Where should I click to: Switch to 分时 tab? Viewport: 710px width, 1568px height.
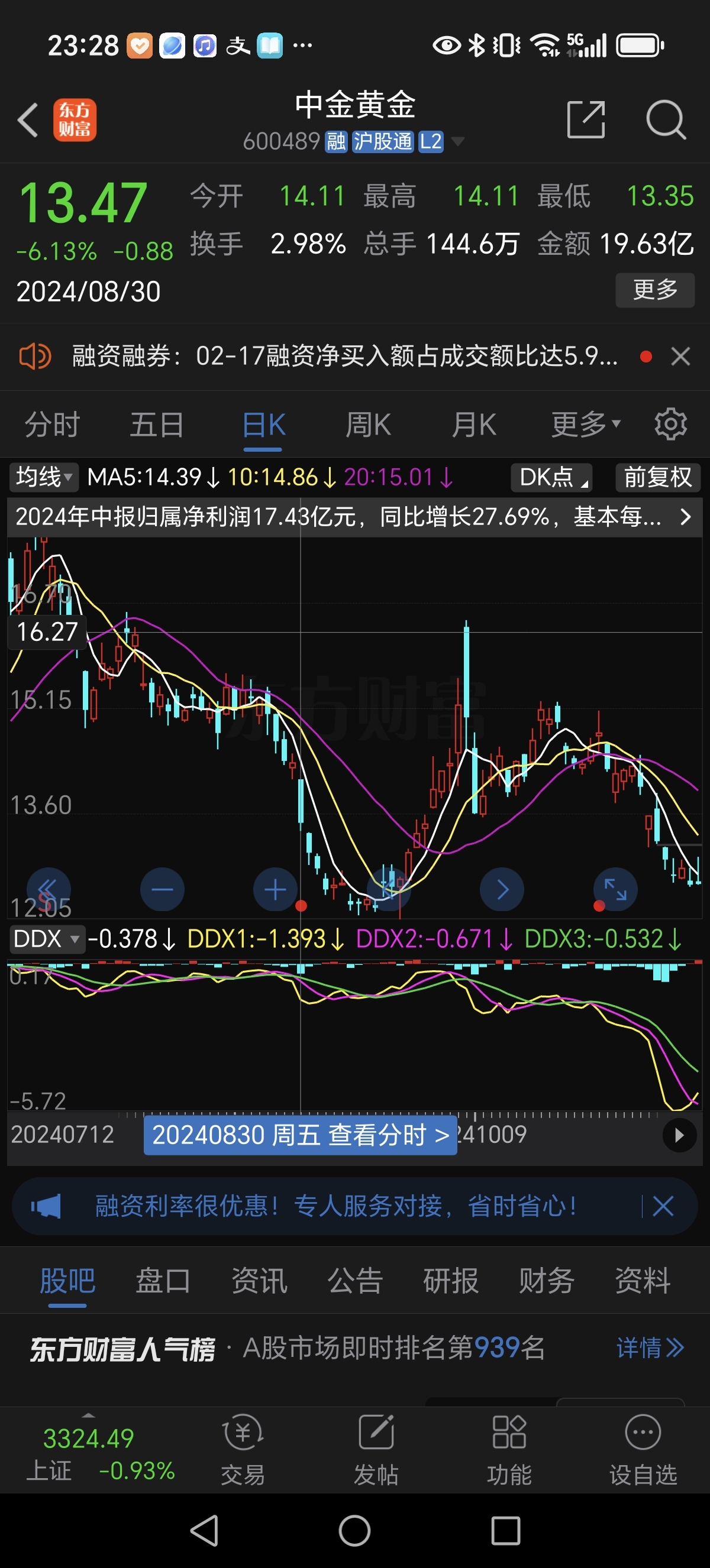(53, 425)
